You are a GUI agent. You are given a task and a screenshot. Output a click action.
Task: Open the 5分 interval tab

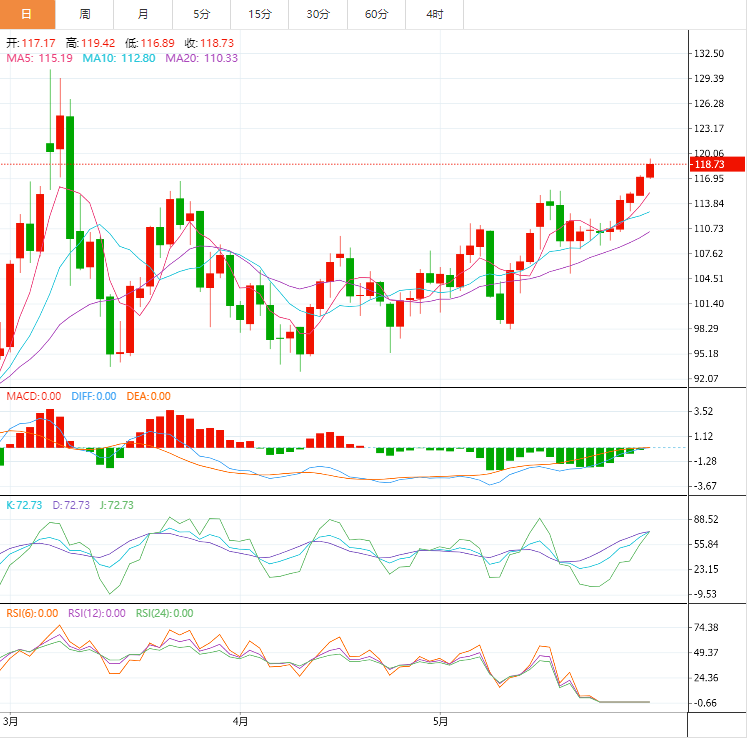pyautogui.click(x=201, y=14)
